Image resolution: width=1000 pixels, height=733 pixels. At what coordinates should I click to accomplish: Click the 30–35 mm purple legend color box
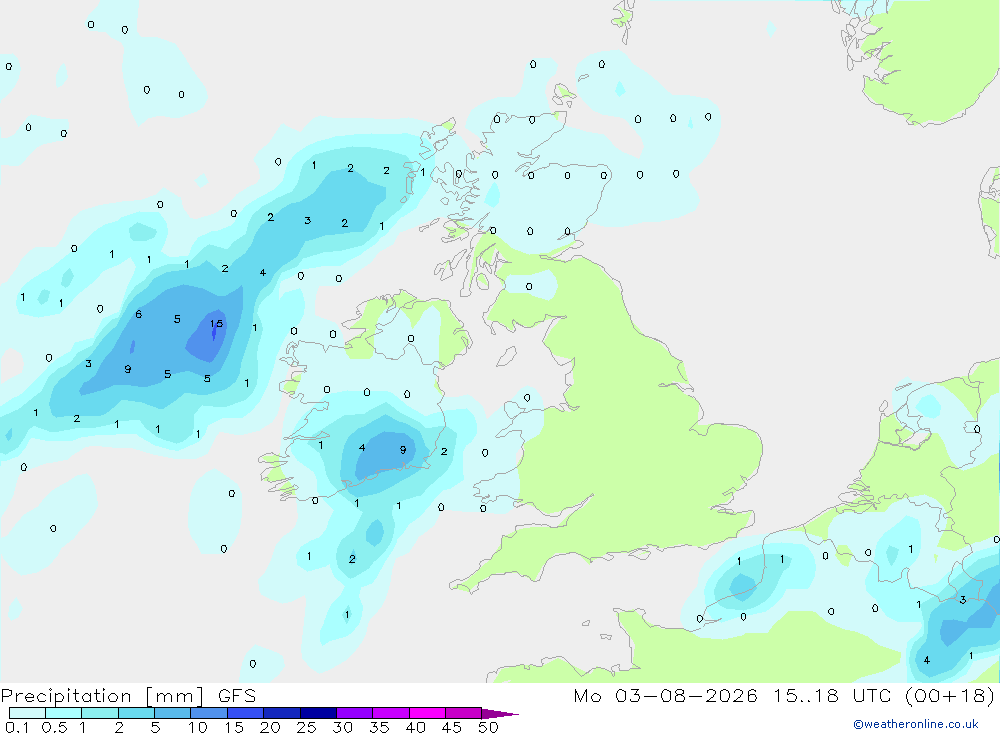354,713
